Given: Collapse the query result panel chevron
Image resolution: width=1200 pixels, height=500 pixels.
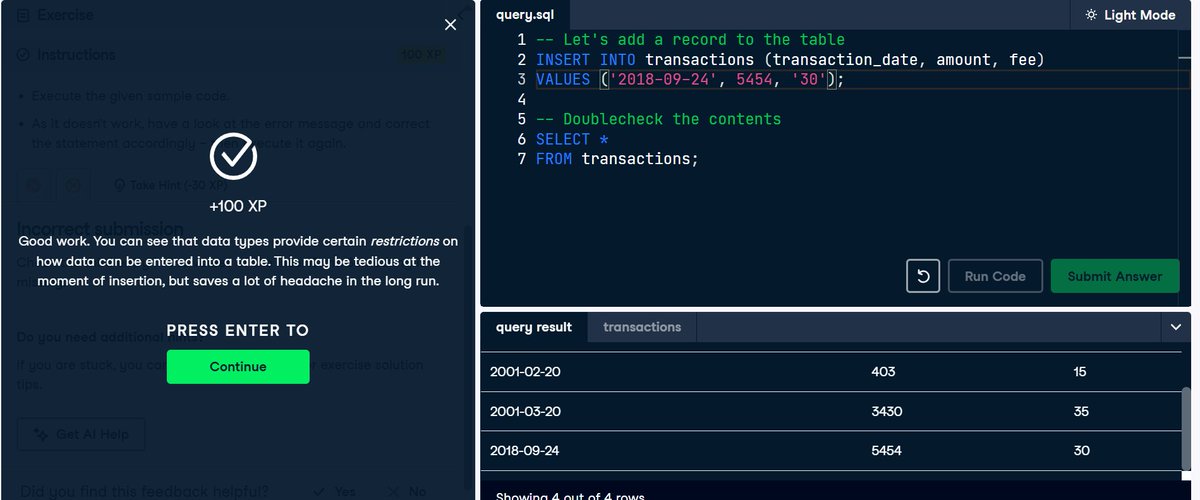Looking at the screenshot, I should 1175,327.
